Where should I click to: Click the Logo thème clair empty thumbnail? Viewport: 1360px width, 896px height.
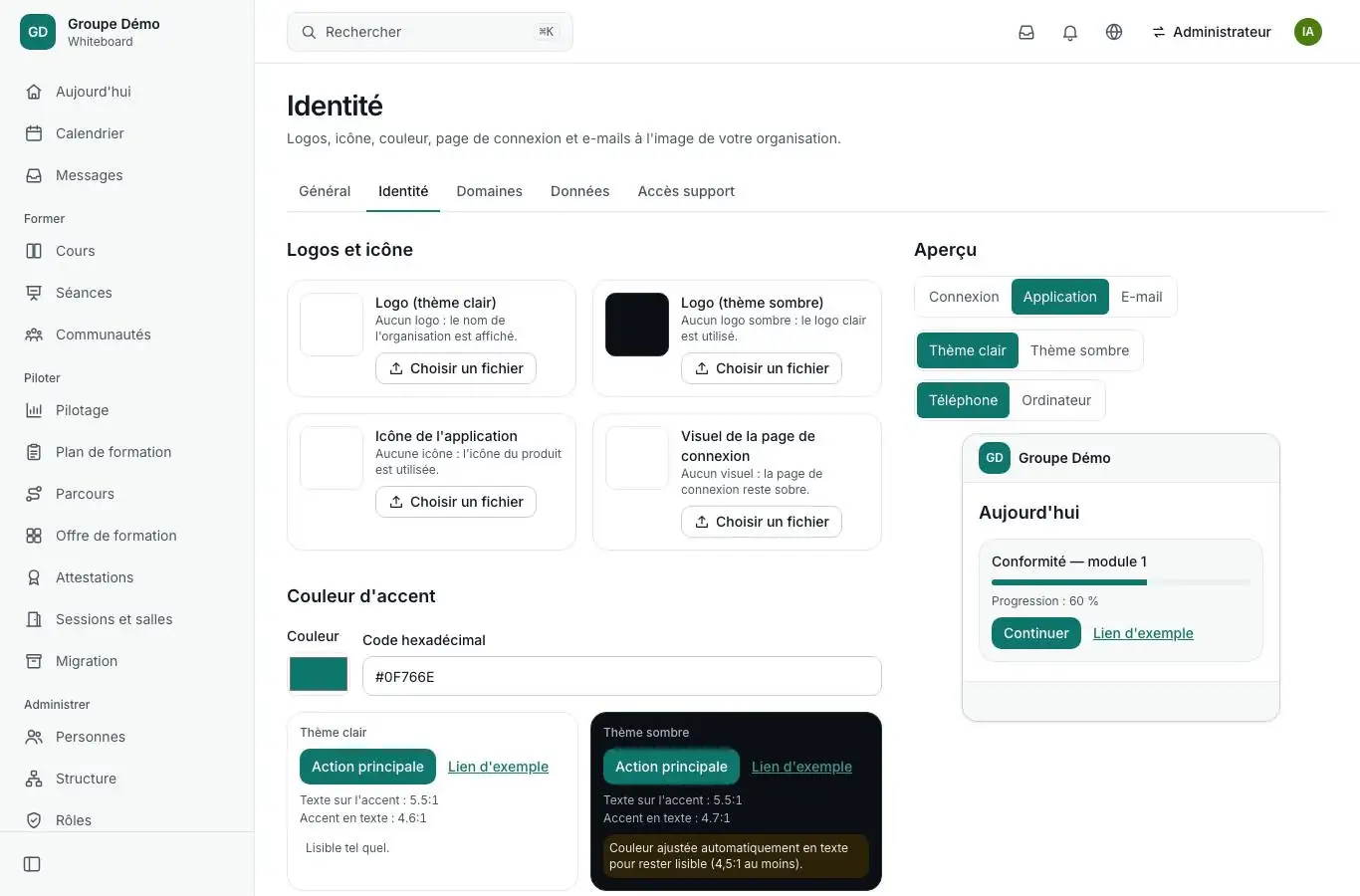[x=332, y=325]
